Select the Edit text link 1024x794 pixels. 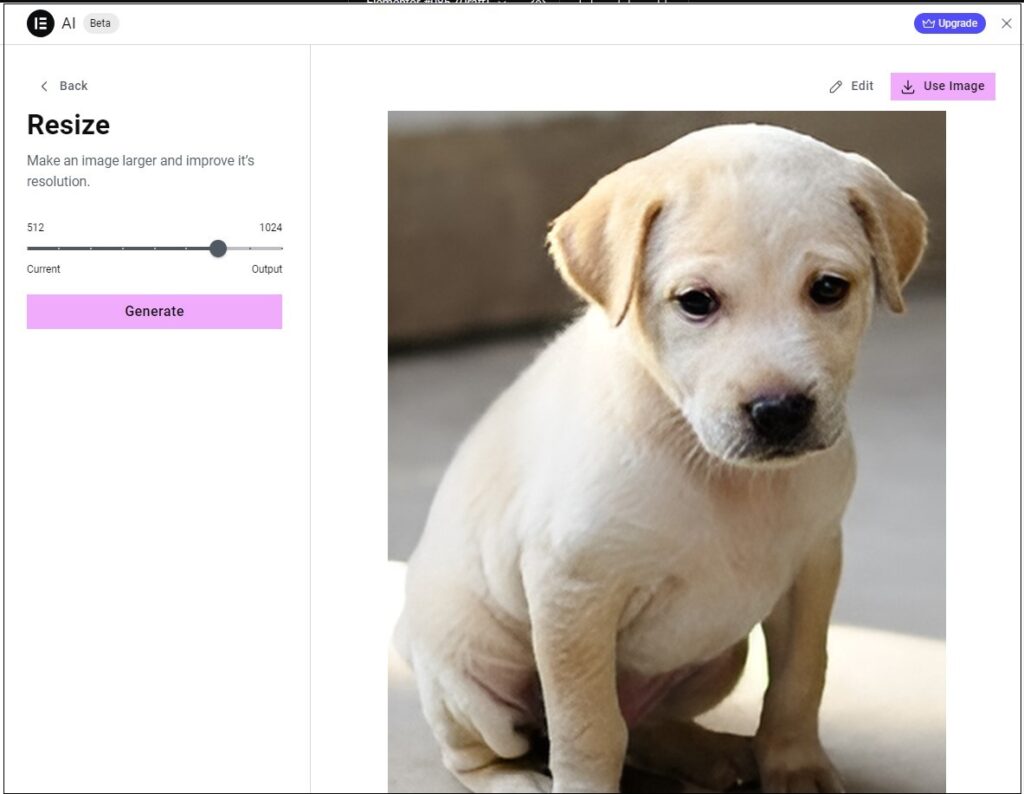point(862,86)
